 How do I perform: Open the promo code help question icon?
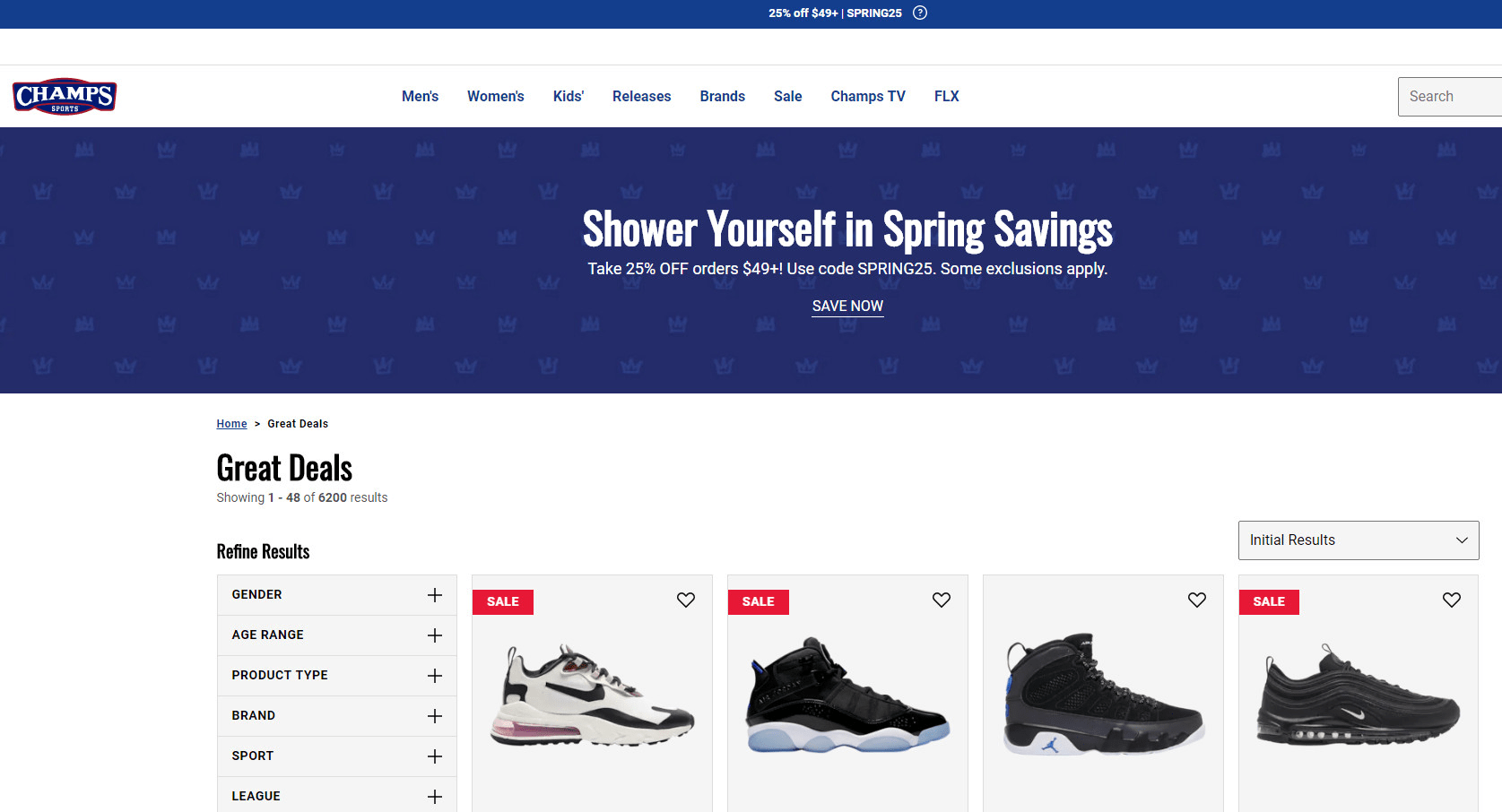tap(920, 13)
